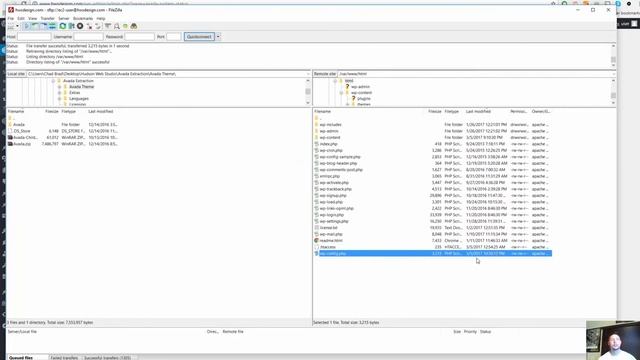The width and height of the screenshot is (640, 360).
Task: Click the disconnect from server icon
Action: 89,26
